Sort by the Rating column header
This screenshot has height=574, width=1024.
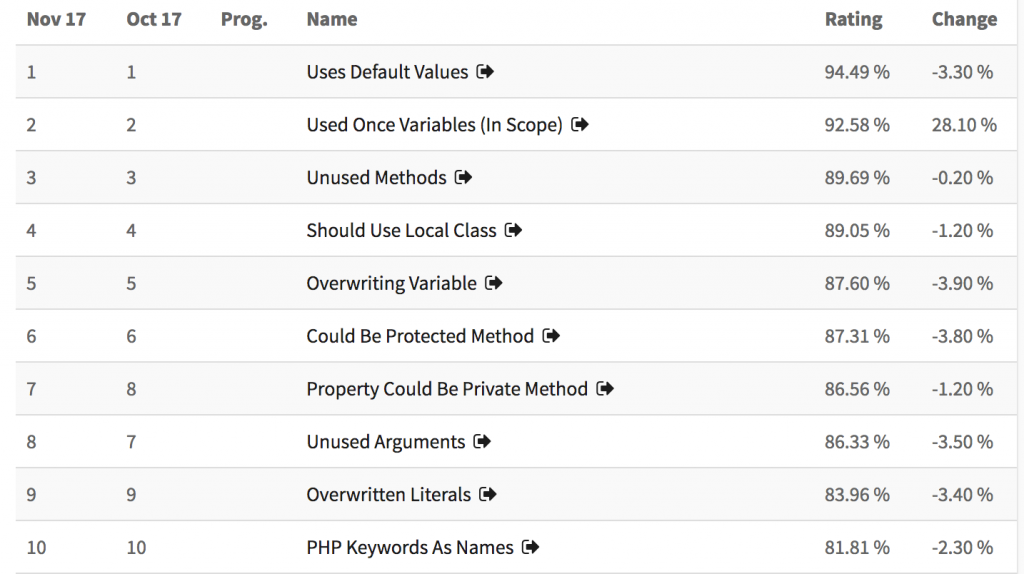[854, 20]
